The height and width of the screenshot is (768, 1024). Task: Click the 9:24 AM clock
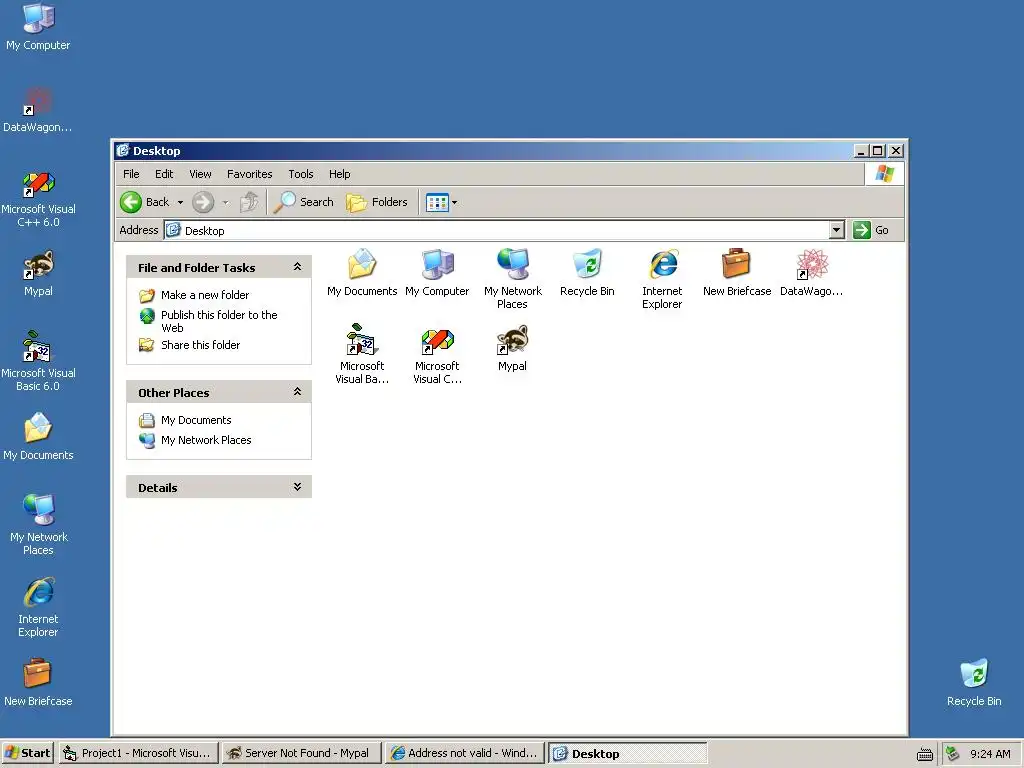click(990, 754)
